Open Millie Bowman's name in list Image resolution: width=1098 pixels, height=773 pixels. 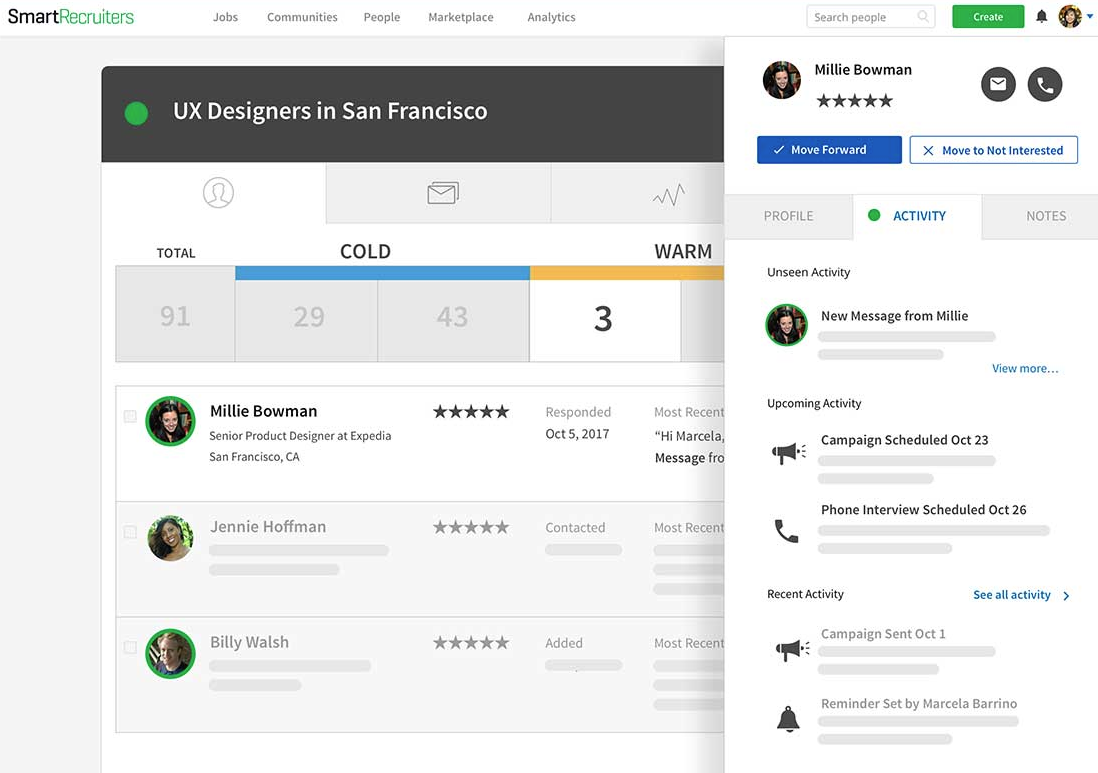pyautogui.click(x=263, y=411)
